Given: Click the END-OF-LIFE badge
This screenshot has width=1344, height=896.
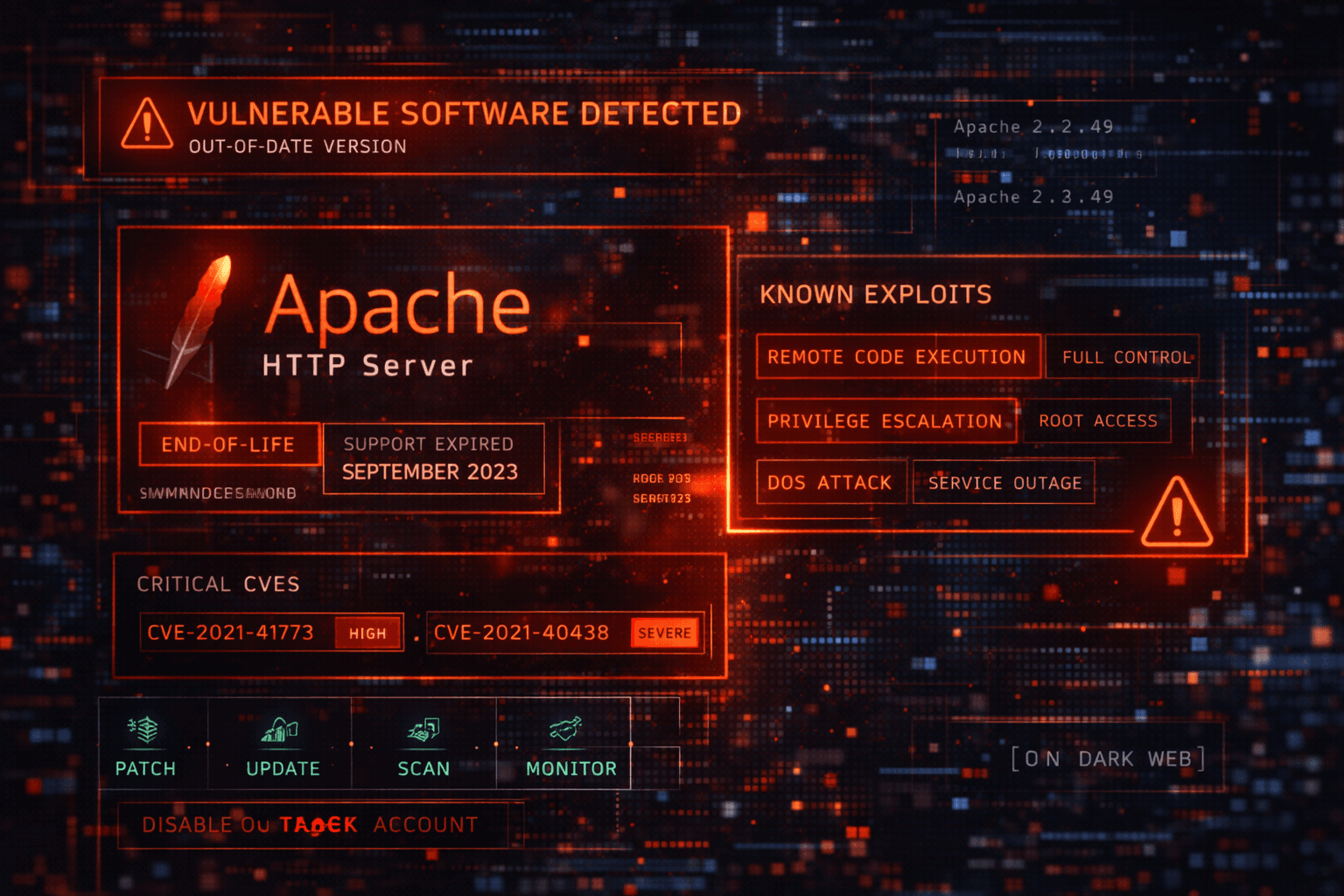Looking at the screenshot, I should pyautogui.click(x=228, y=444).
